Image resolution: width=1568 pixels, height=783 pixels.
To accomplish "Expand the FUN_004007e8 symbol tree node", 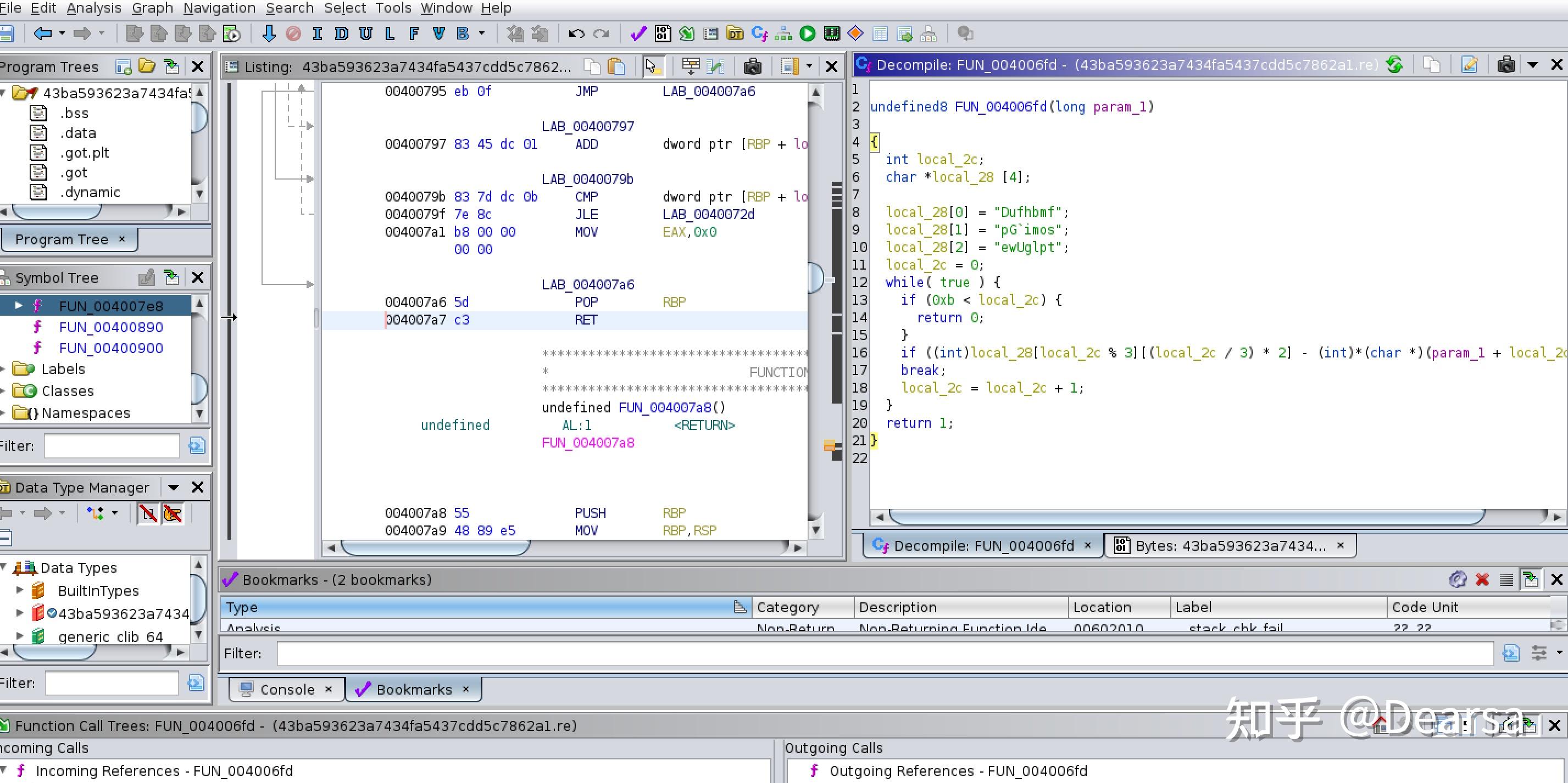I will [x=19, y=305].
